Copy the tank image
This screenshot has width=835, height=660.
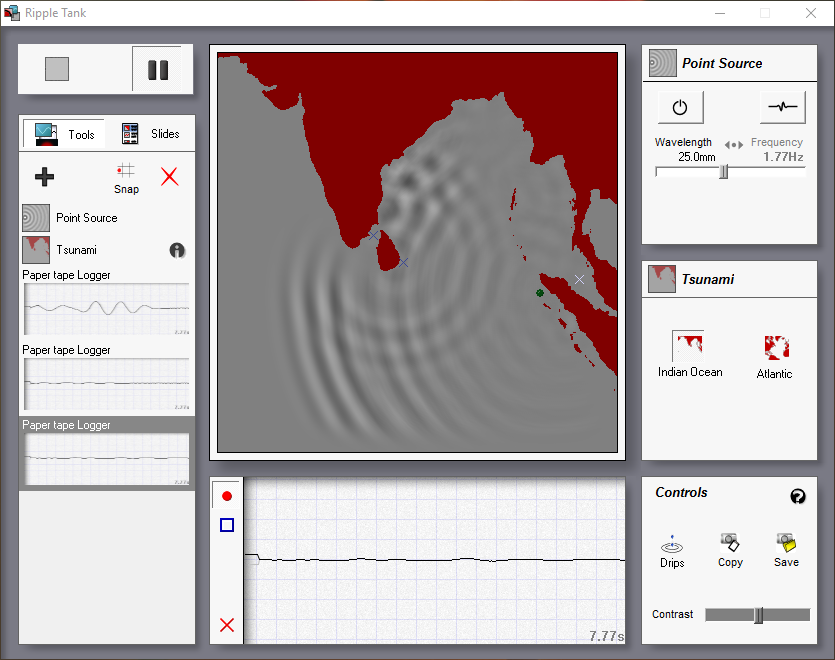coord(730,550)
